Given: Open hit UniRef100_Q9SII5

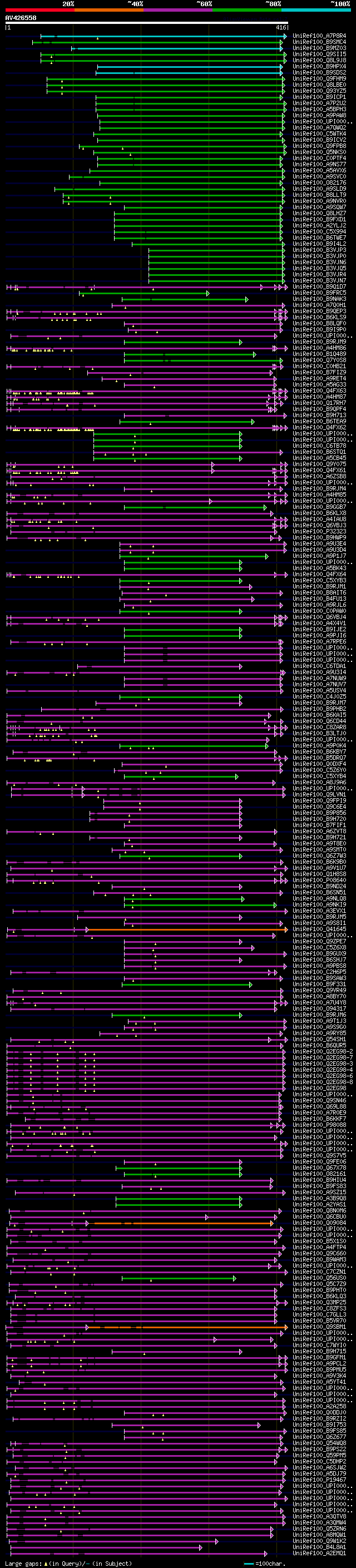Looking at the screenshot, I should [x=319, y=54].
